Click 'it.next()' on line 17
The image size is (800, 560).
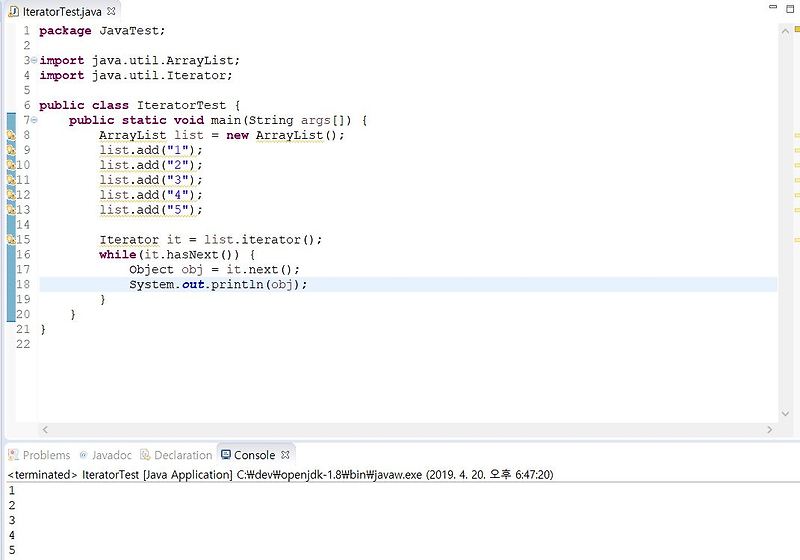(259, 269)
